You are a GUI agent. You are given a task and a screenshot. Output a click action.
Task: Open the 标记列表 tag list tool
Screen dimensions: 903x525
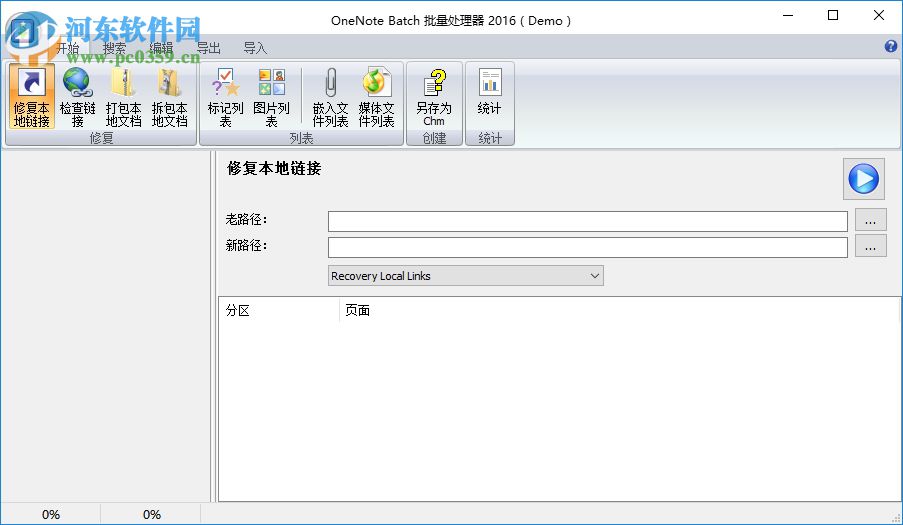click(225, 96)
